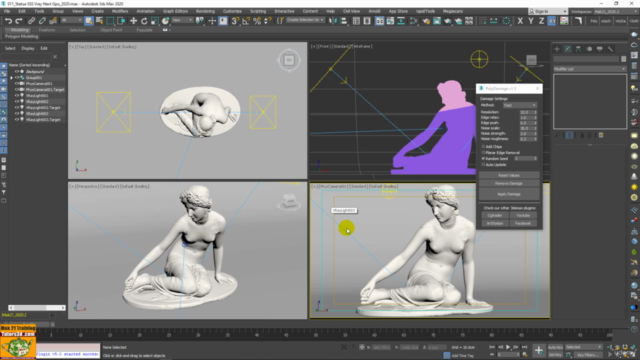Click the Mirror tool icon
The width and height of the screenshot is (640, 360).
click(333, 21)
